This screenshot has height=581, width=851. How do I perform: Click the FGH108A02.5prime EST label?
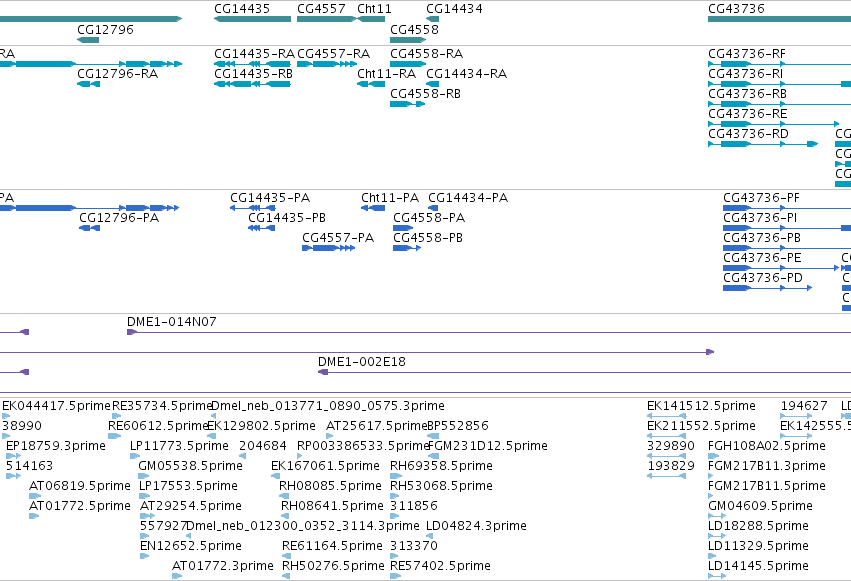[x=767, y=446]
